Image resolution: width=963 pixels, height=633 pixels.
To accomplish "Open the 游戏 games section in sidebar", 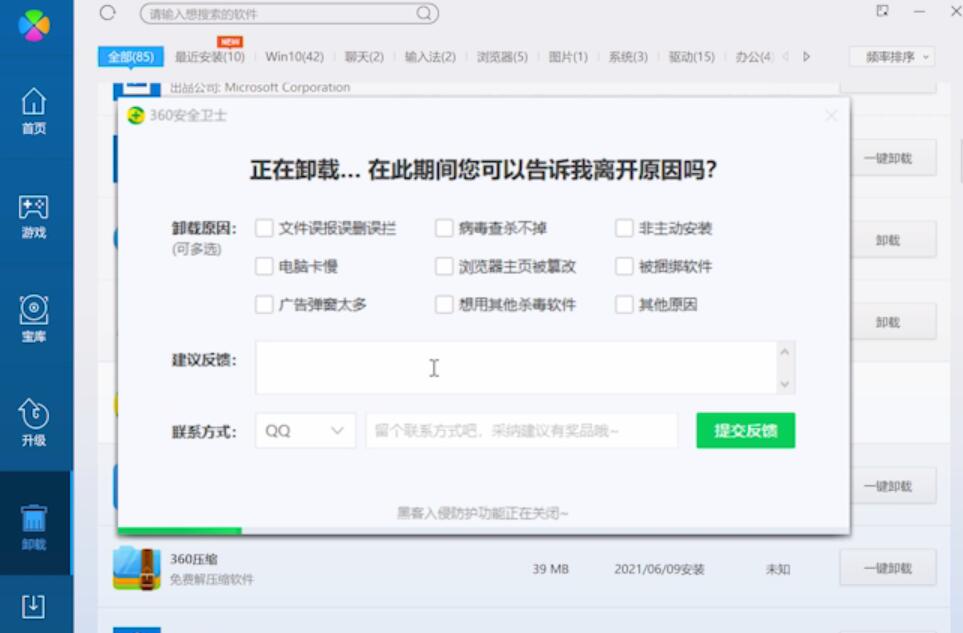I will click(x=34, y=216).
